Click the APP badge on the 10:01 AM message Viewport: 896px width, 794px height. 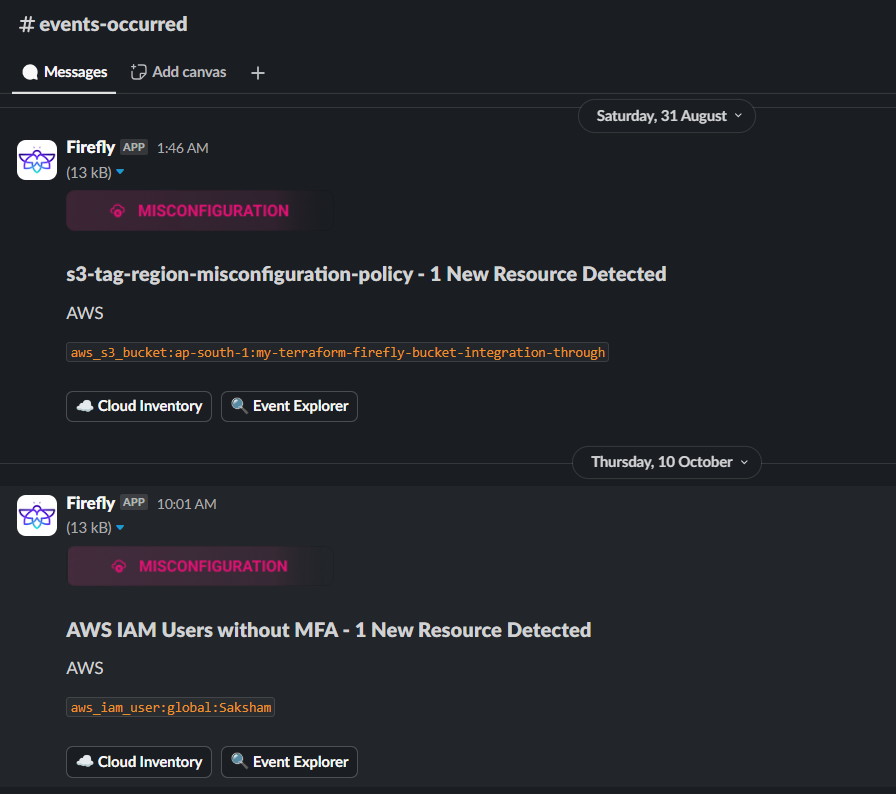pos(134,503)
